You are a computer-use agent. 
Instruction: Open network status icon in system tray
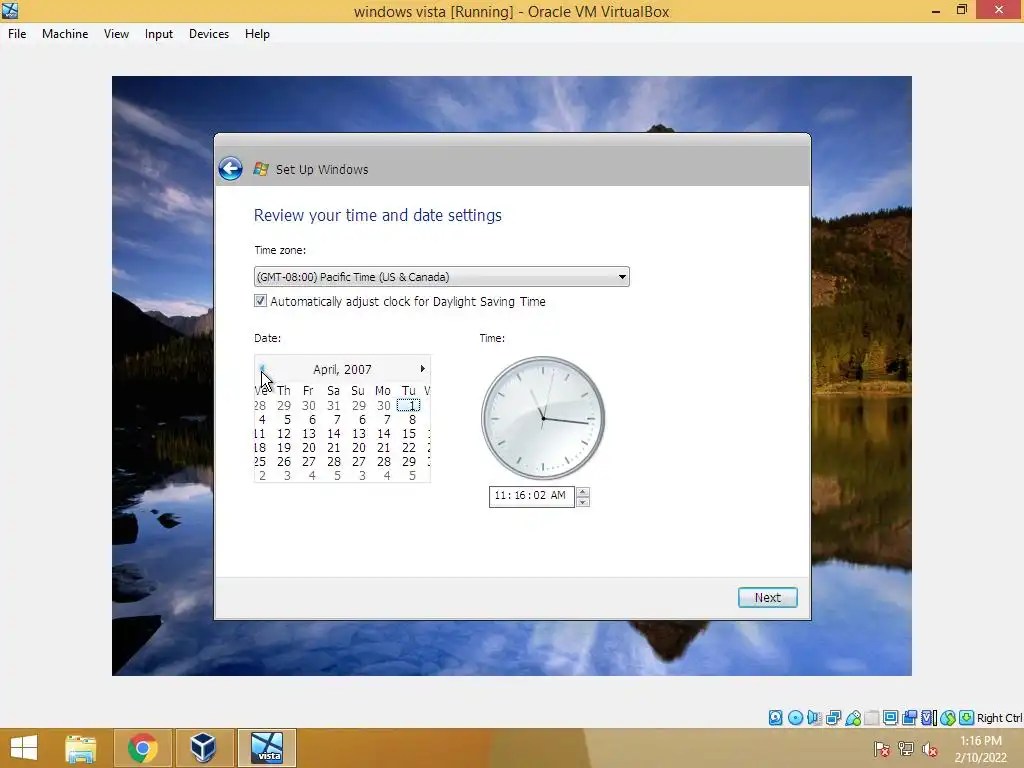pos(905,748)
